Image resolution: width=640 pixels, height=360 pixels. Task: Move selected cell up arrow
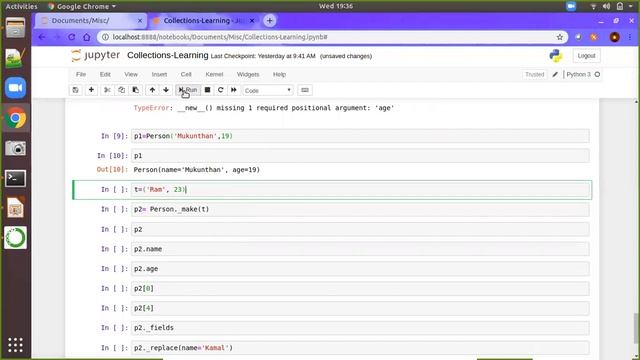pos(152,90)
